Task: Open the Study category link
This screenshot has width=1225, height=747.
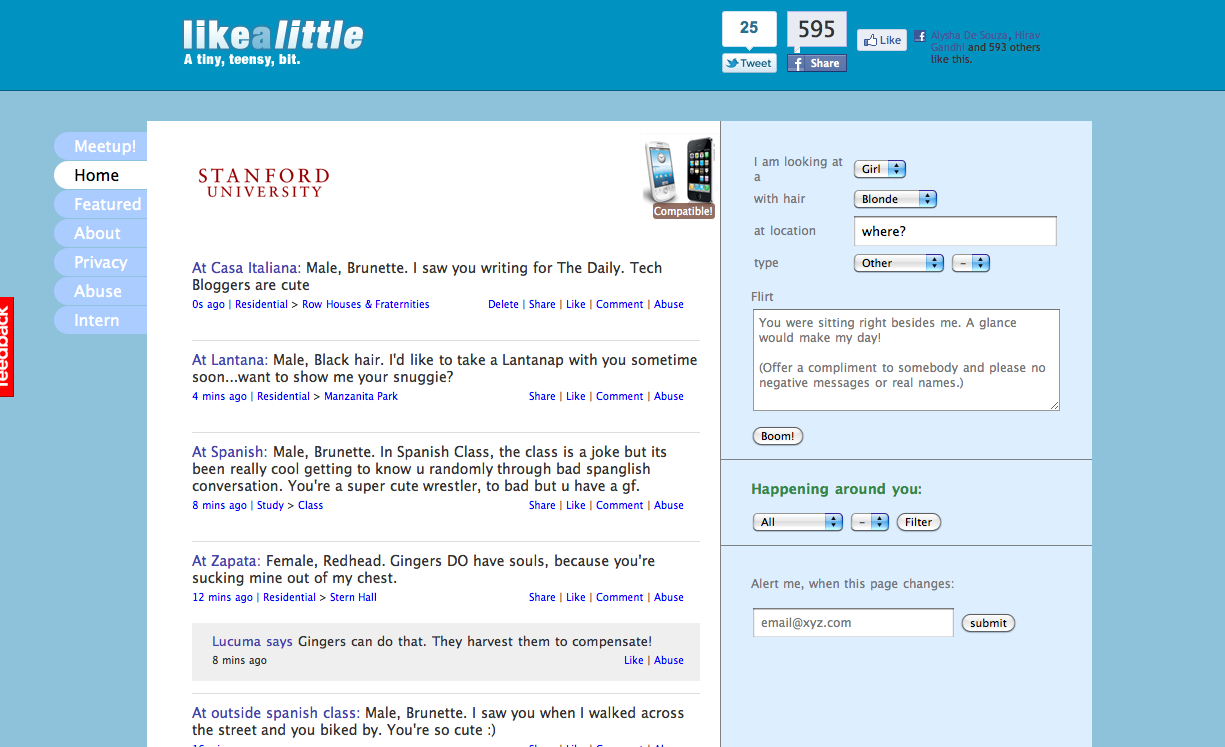Action: point(270,505)
